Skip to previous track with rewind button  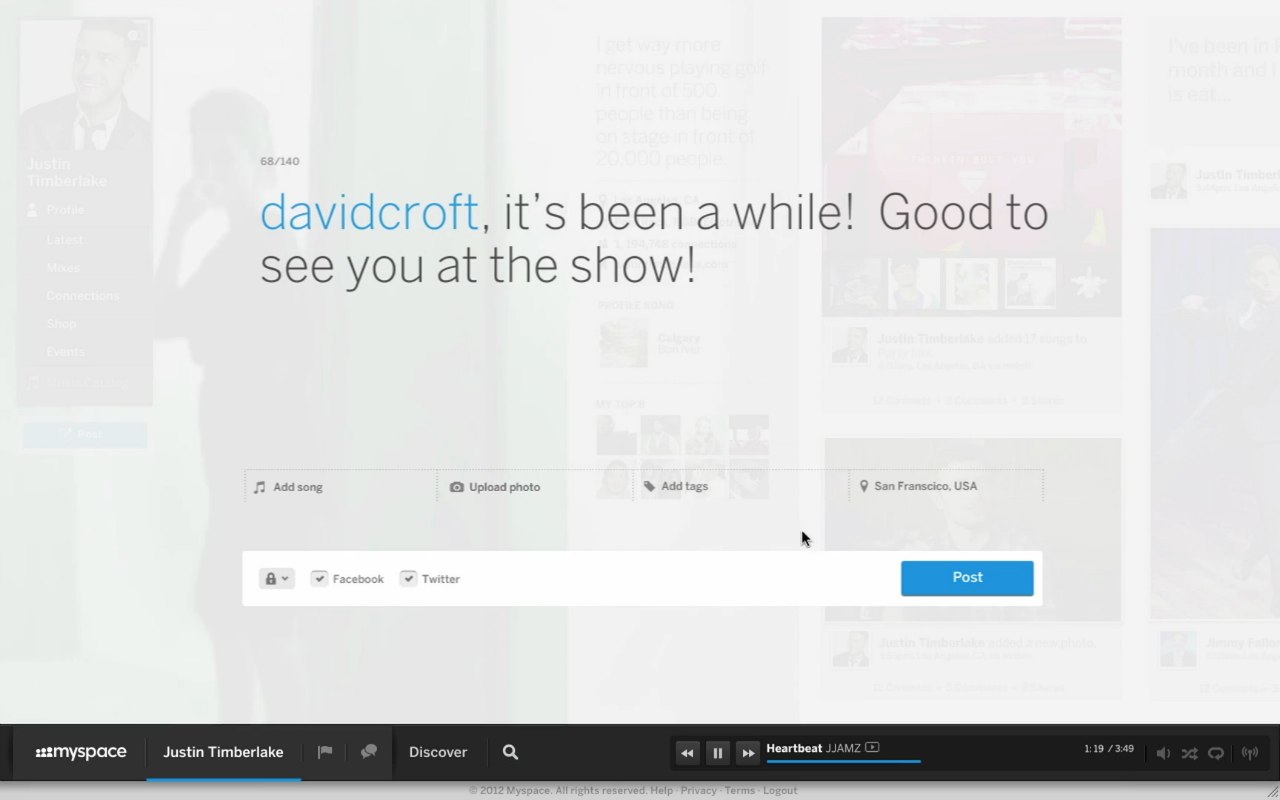[687, 753]
